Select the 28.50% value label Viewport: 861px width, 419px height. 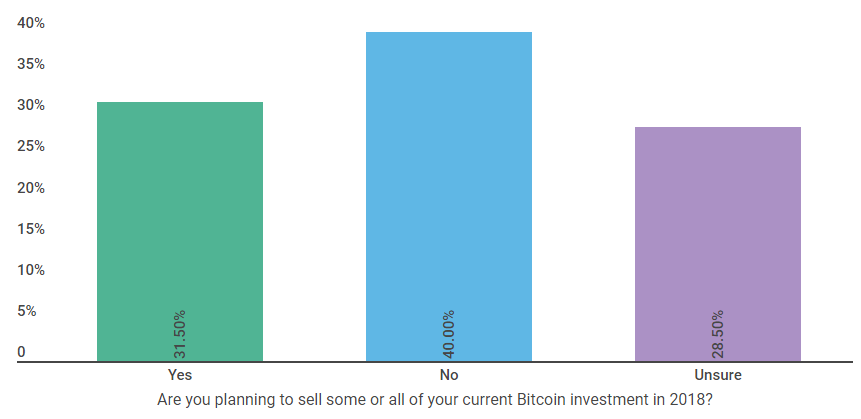tap(718, 334)
